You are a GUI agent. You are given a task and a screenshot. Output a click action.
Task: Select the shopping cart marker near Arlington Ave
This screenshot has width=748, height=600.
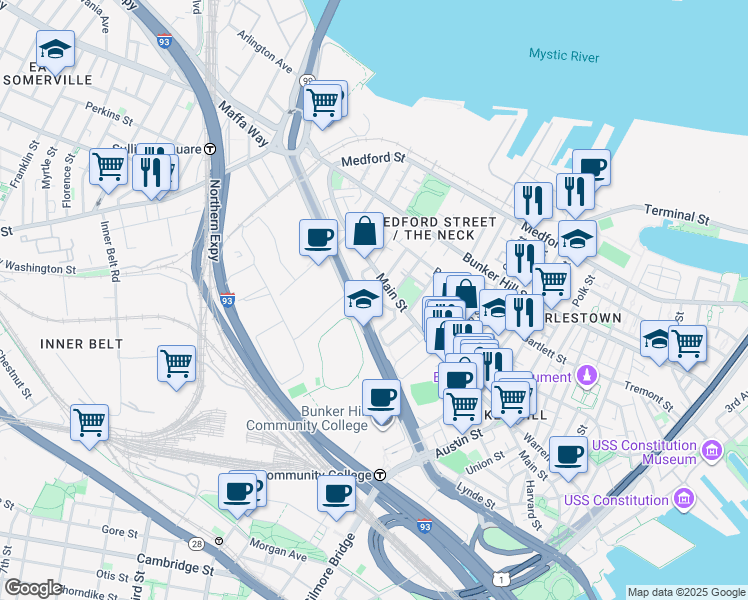coord(322,102)
